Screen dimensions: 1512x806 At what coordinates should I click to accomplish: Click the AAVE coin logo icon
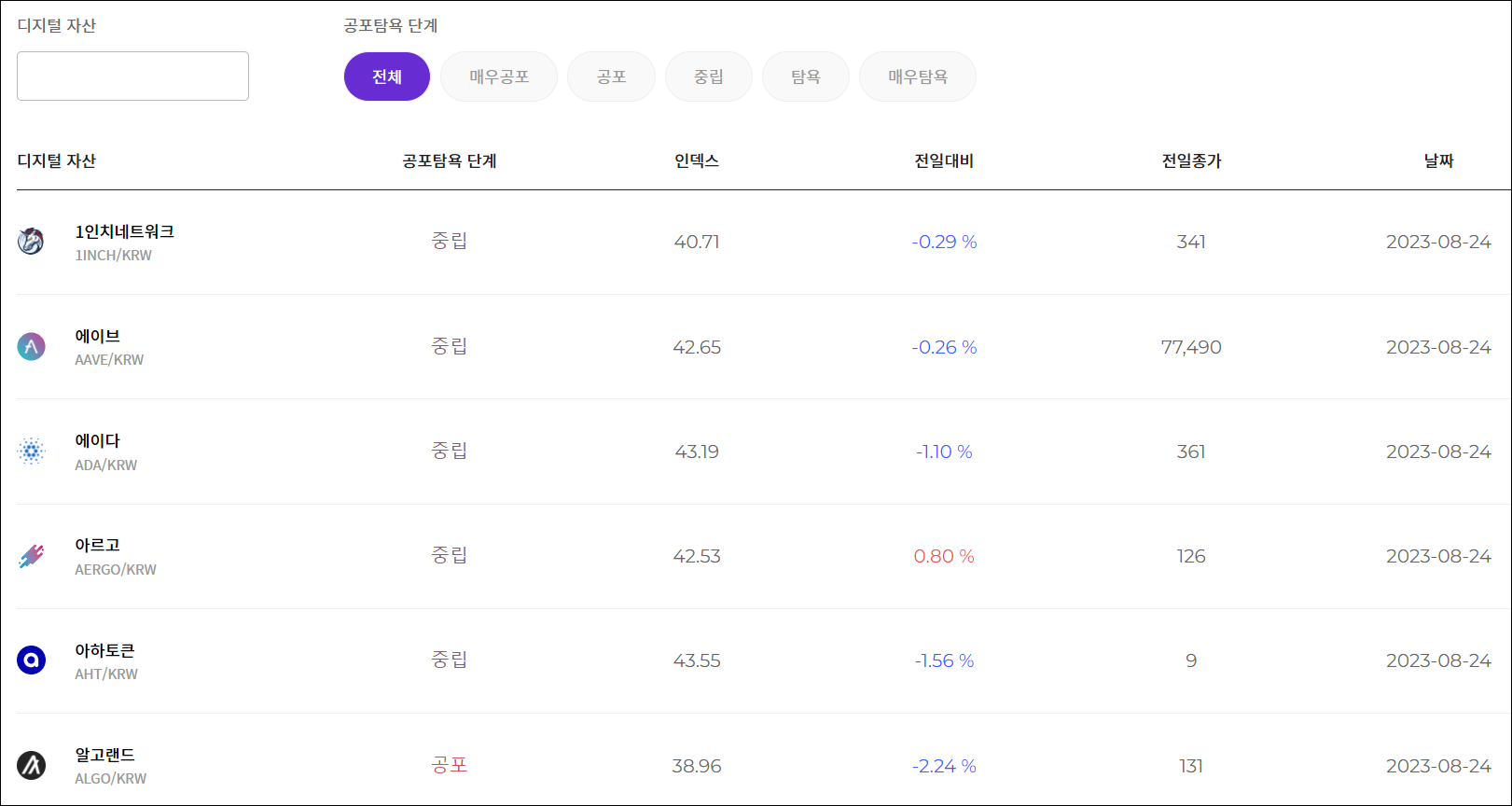coord(31,347)
